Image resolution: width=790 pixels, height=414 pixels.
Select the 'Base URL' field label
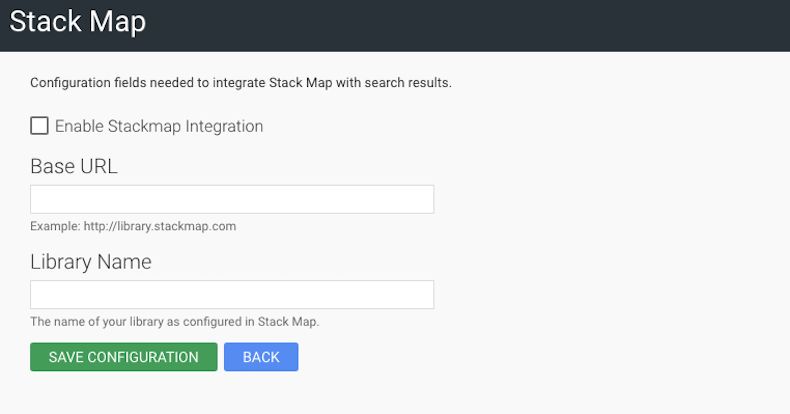(74, 166)
